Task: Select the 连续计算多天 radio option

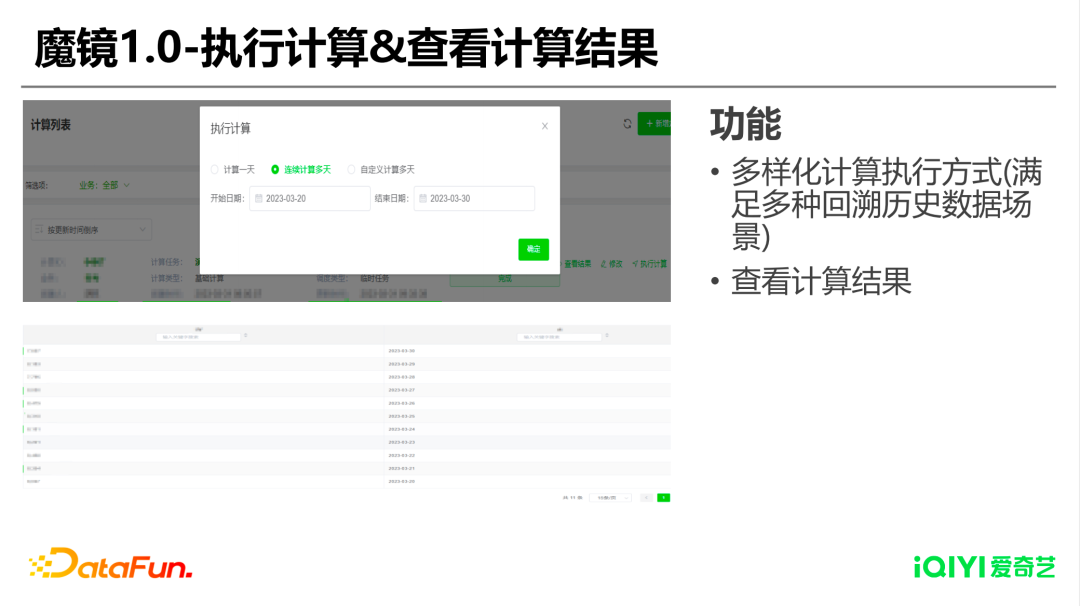Action: [x=275, y=169]
